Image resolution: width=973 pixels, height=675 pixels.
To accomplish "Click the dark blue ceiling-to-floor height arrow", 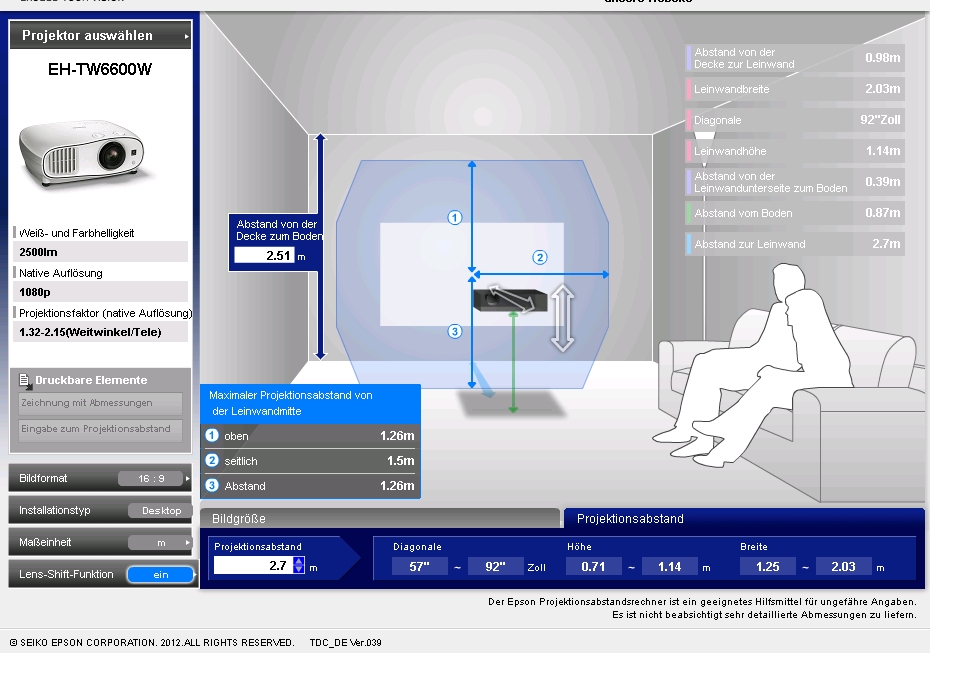I will pos(320,246).
